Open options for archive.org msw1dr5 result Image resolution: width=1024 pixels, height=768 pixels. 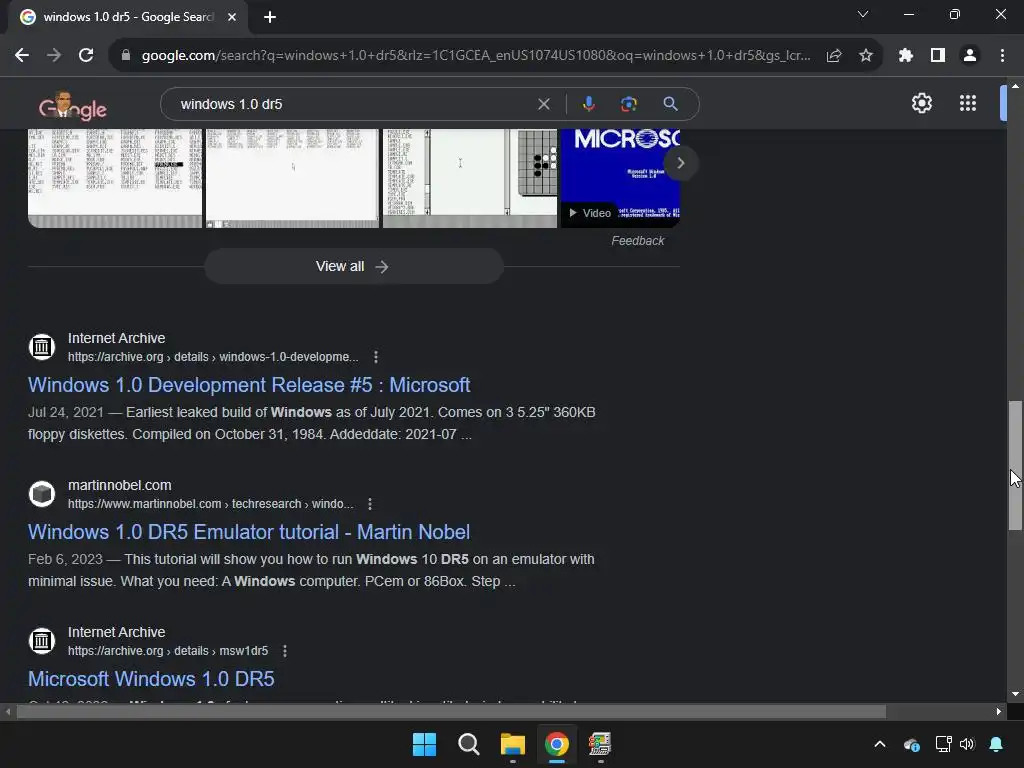[285, 651]
